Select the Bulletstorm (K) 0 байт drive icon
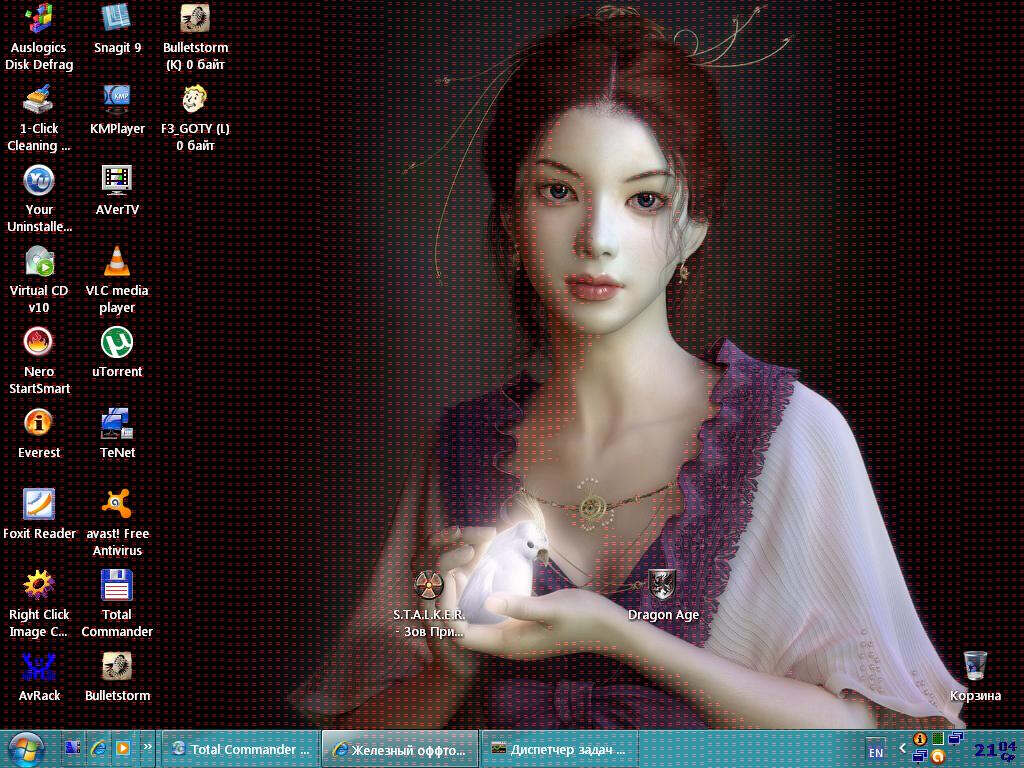 (x=195, y=36)
